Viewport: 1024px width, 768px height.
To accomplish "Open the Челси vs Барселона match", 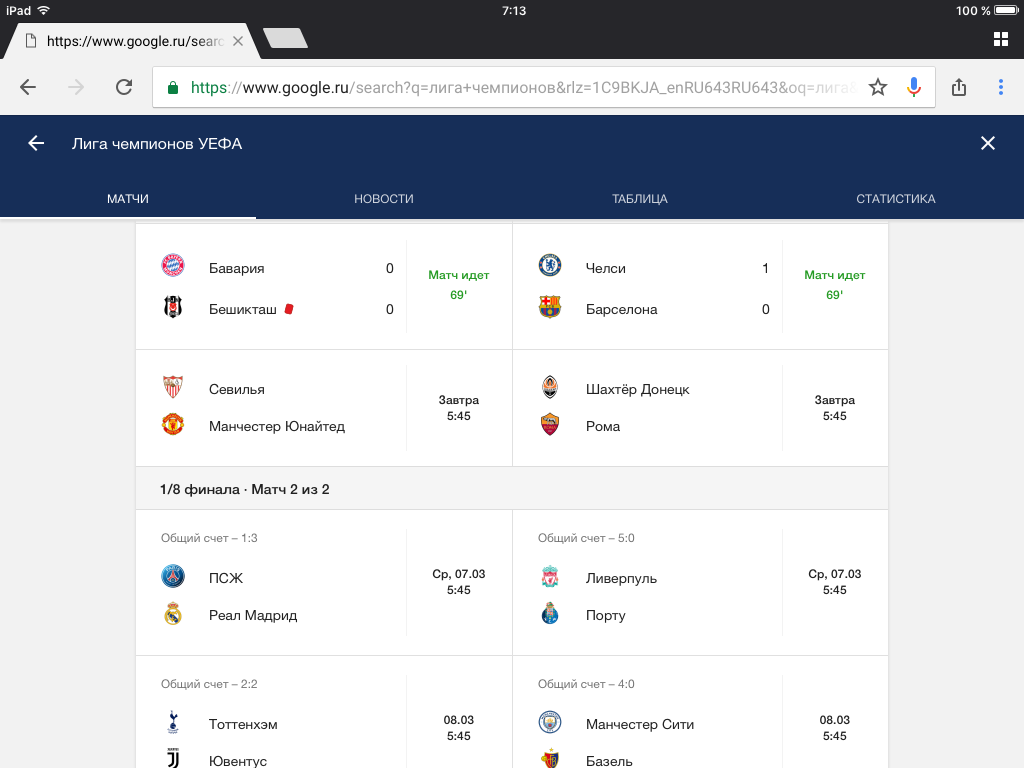I will coord(700,287).
